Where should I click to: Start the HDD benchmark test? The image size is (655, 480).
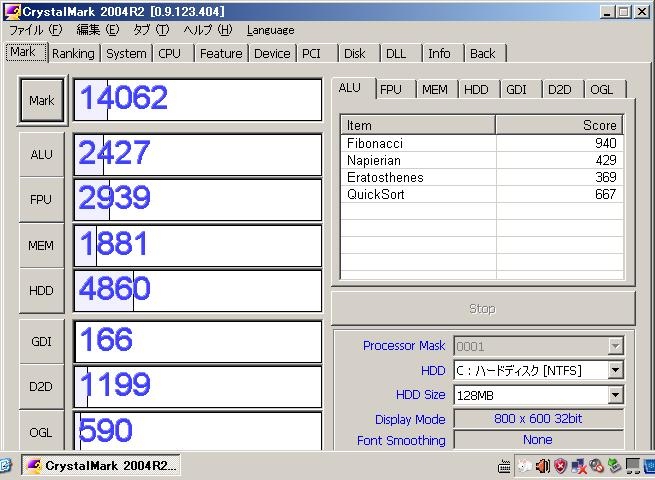click(x=41, y=291)
